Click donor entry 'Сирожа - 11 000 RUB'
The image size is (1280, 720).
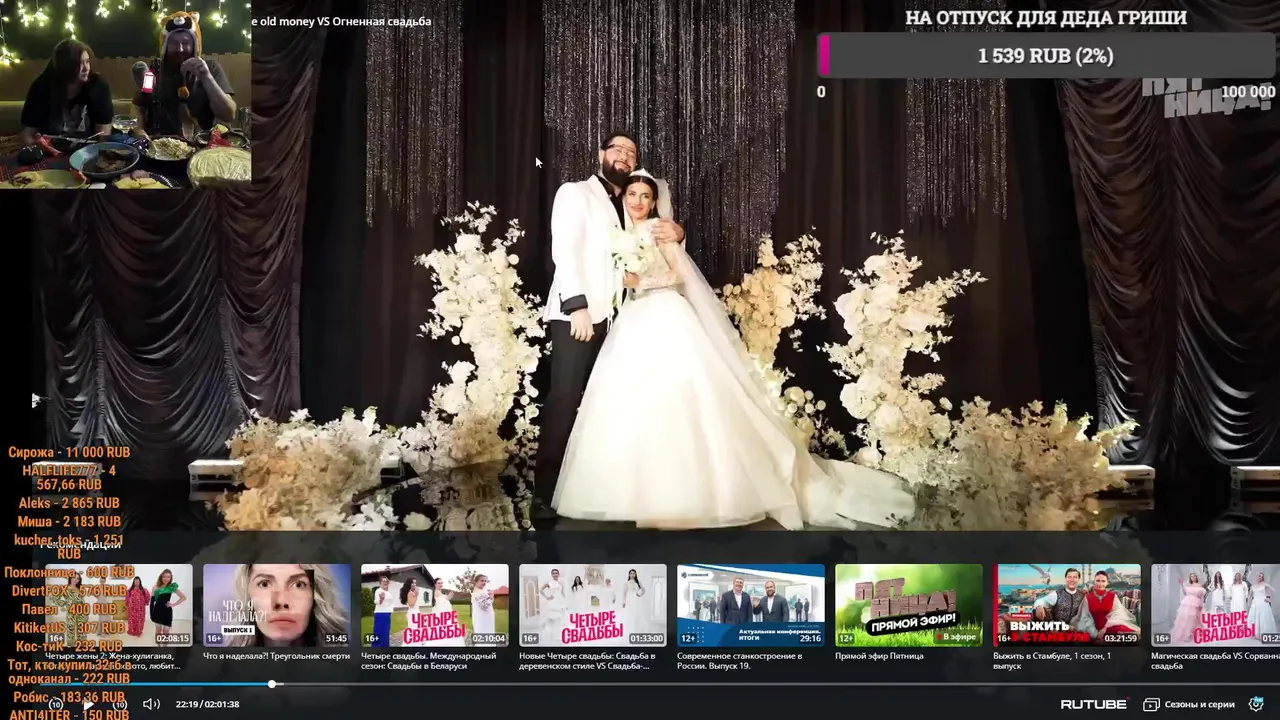[69, 452]
